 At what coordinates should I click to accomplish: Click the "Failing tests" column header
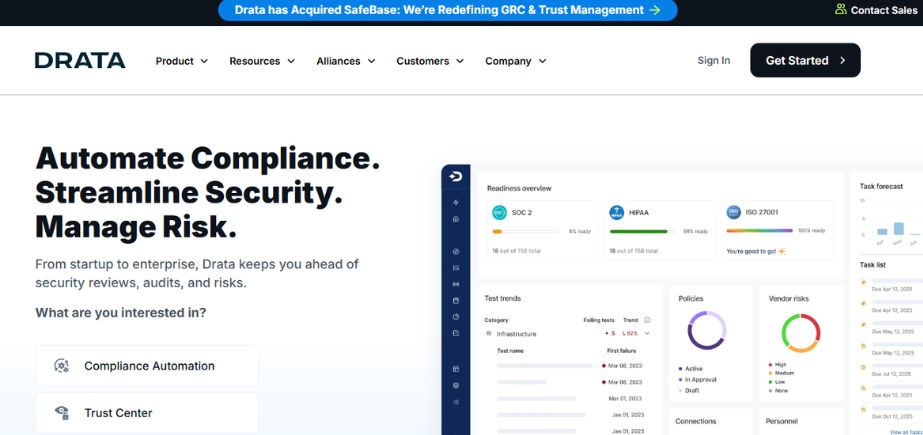coord(599,320)
